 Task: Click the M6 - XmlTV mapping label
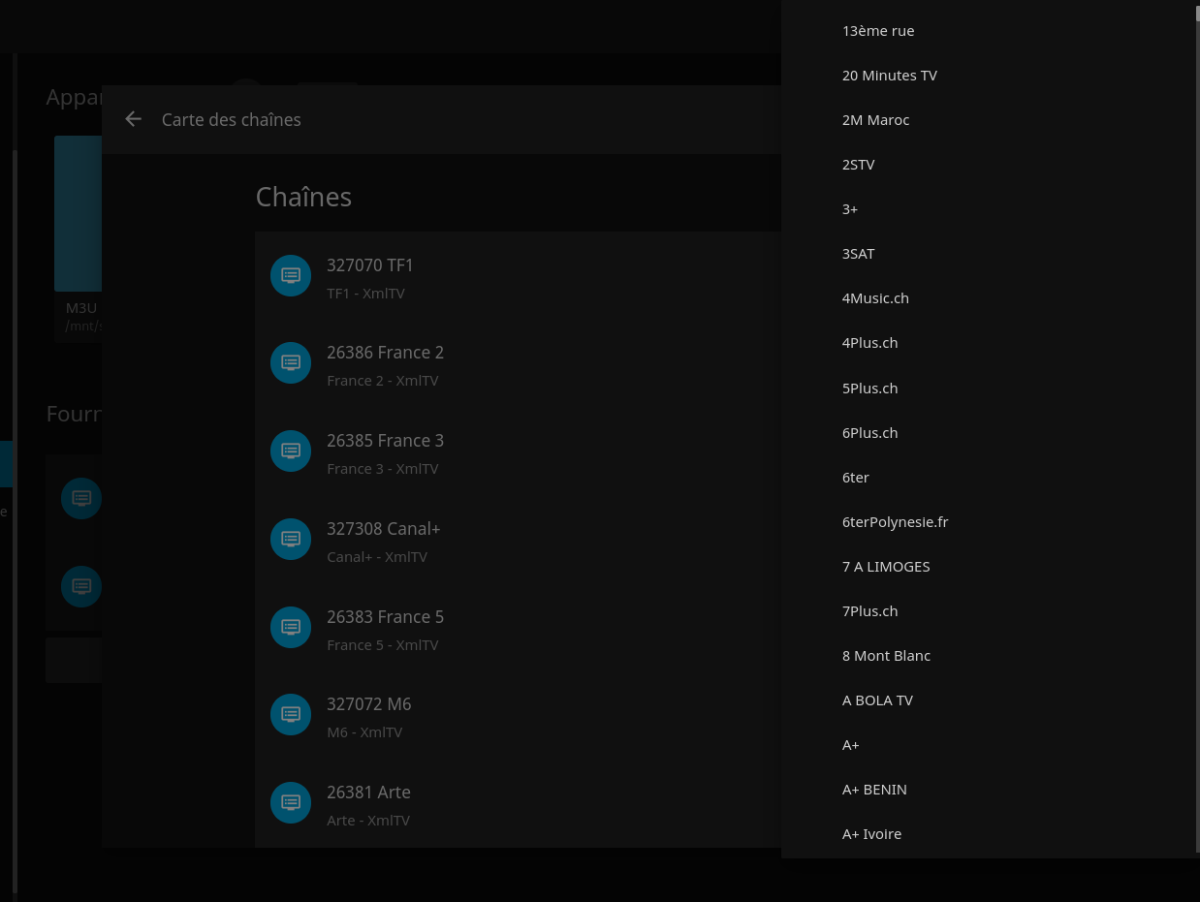(365, 732)
